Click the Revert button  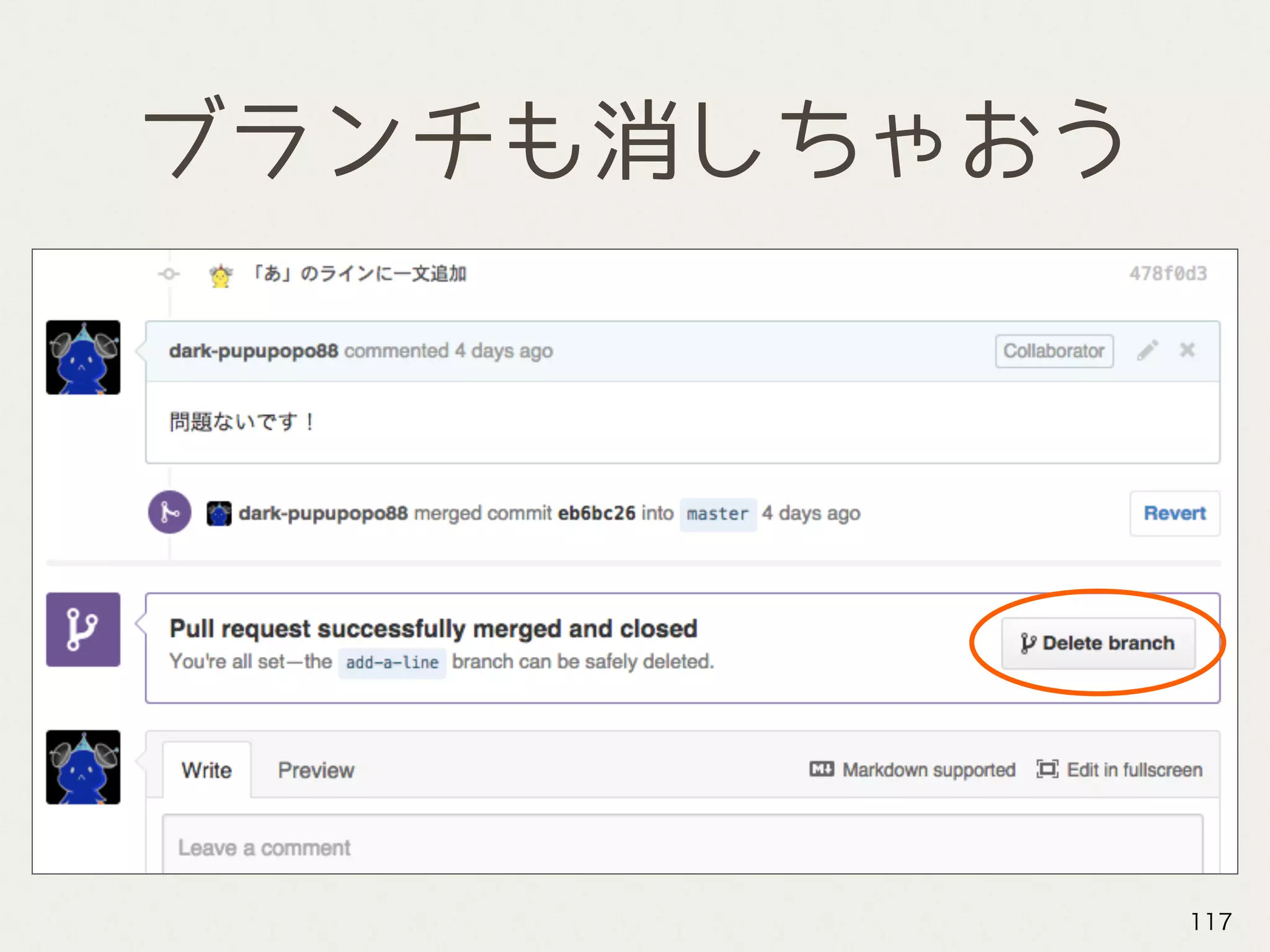click(1174, 513)
